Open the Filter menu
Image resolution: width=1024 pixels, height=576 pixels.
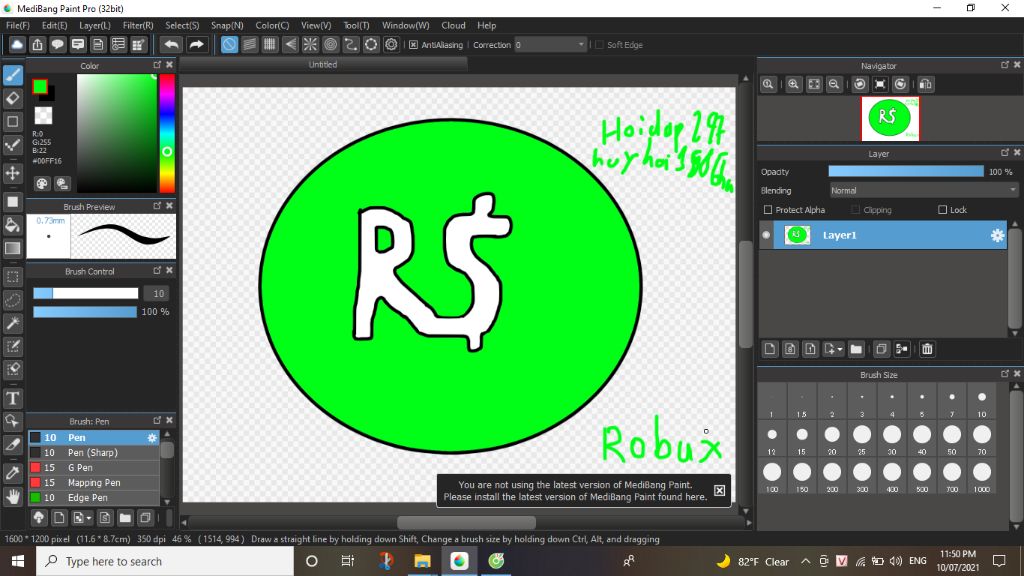pyautogui.click(x=138, y=25)
